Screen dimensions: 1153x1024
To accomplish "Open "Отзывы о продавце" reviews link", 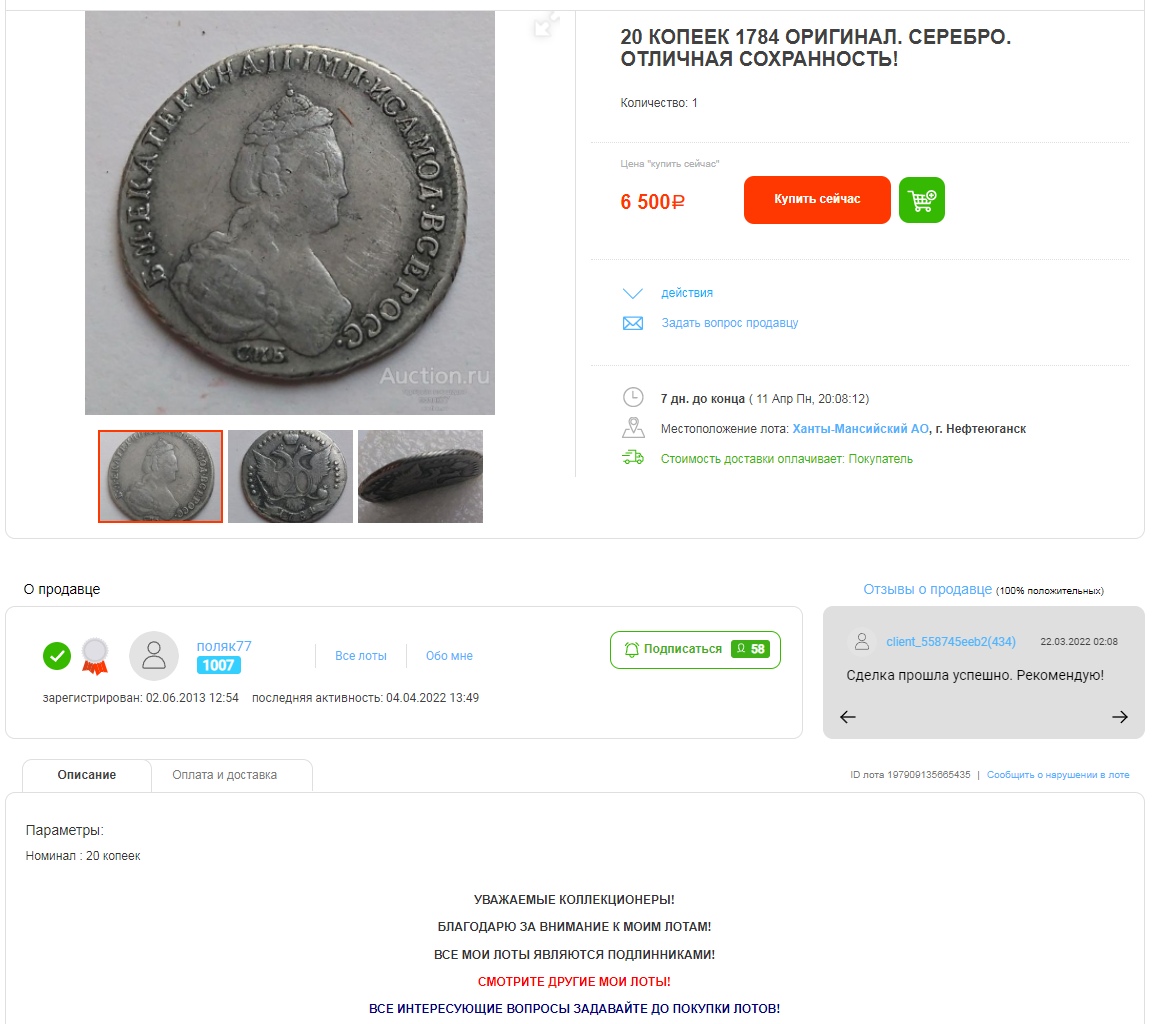I will click(927, 590).
